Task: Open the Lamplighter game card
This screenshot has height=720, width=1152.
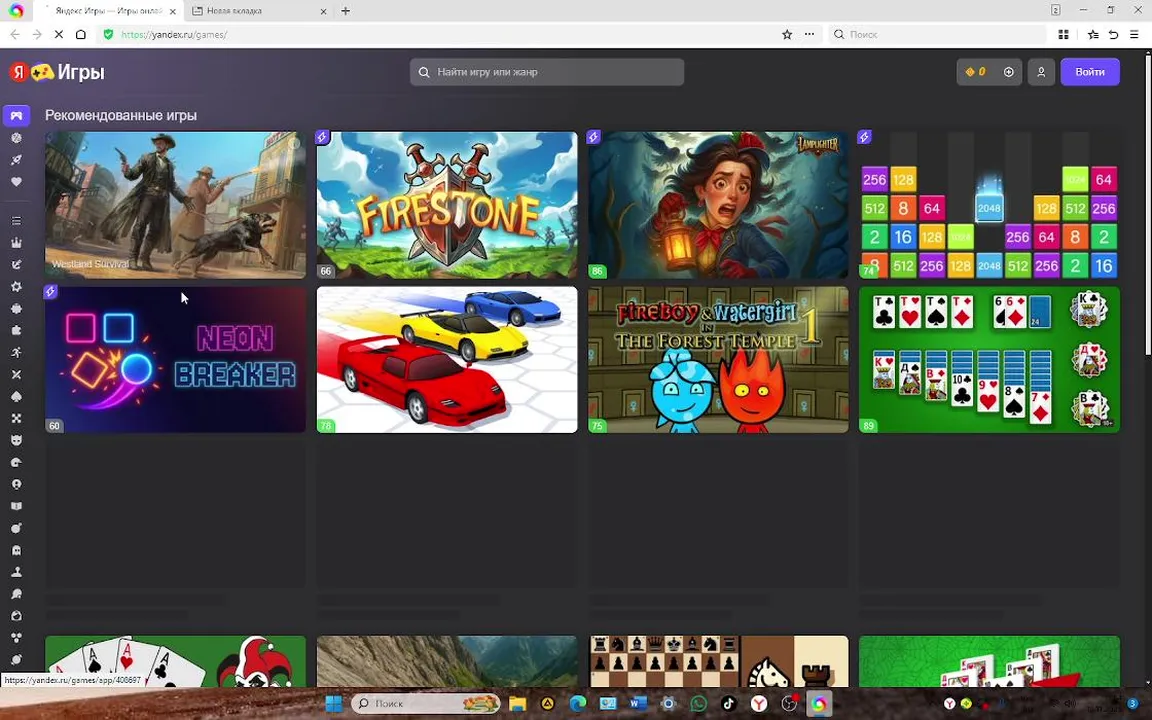Action: 718,205
